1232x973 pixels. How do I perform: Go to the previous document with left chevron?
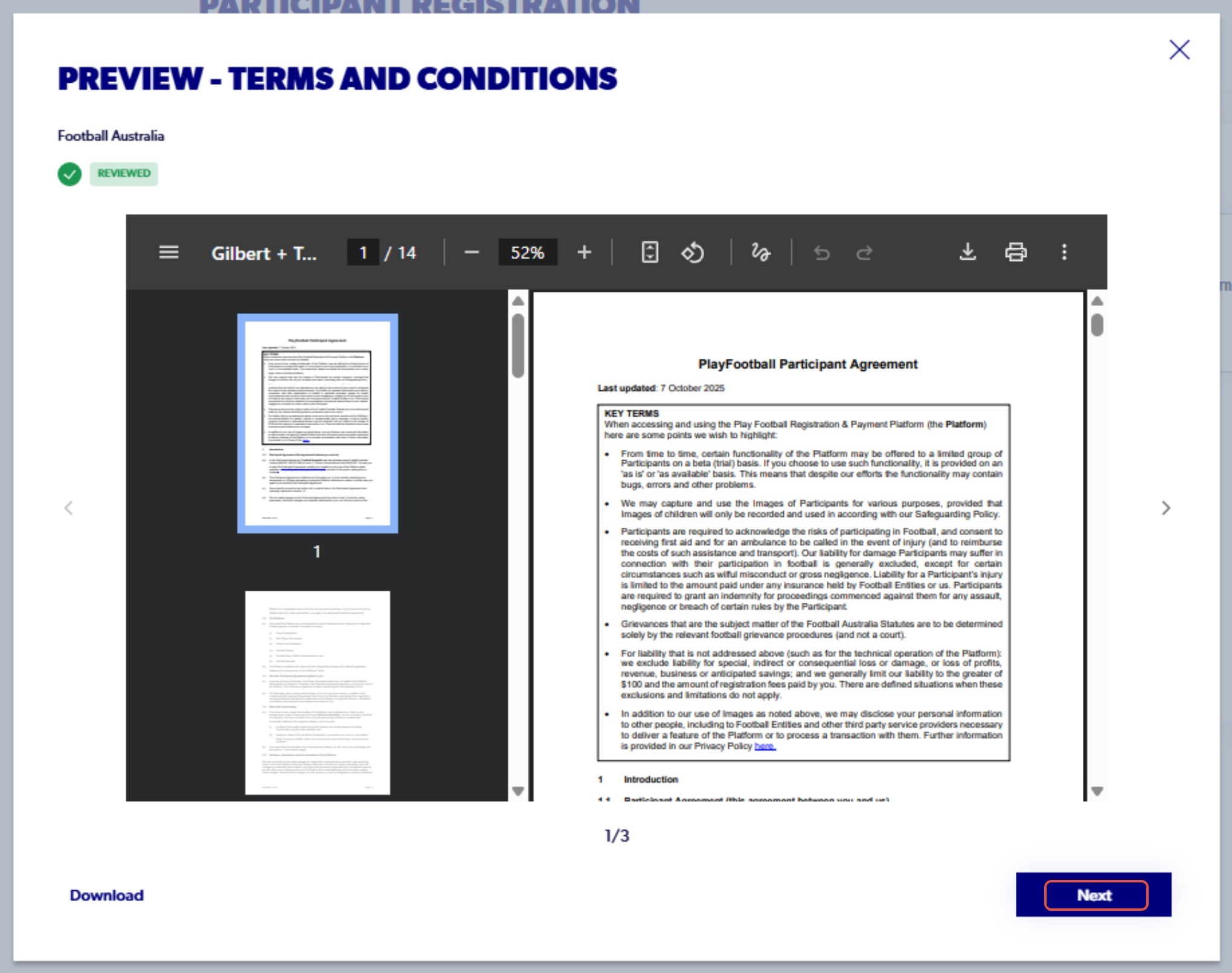[x=69, y=508]
